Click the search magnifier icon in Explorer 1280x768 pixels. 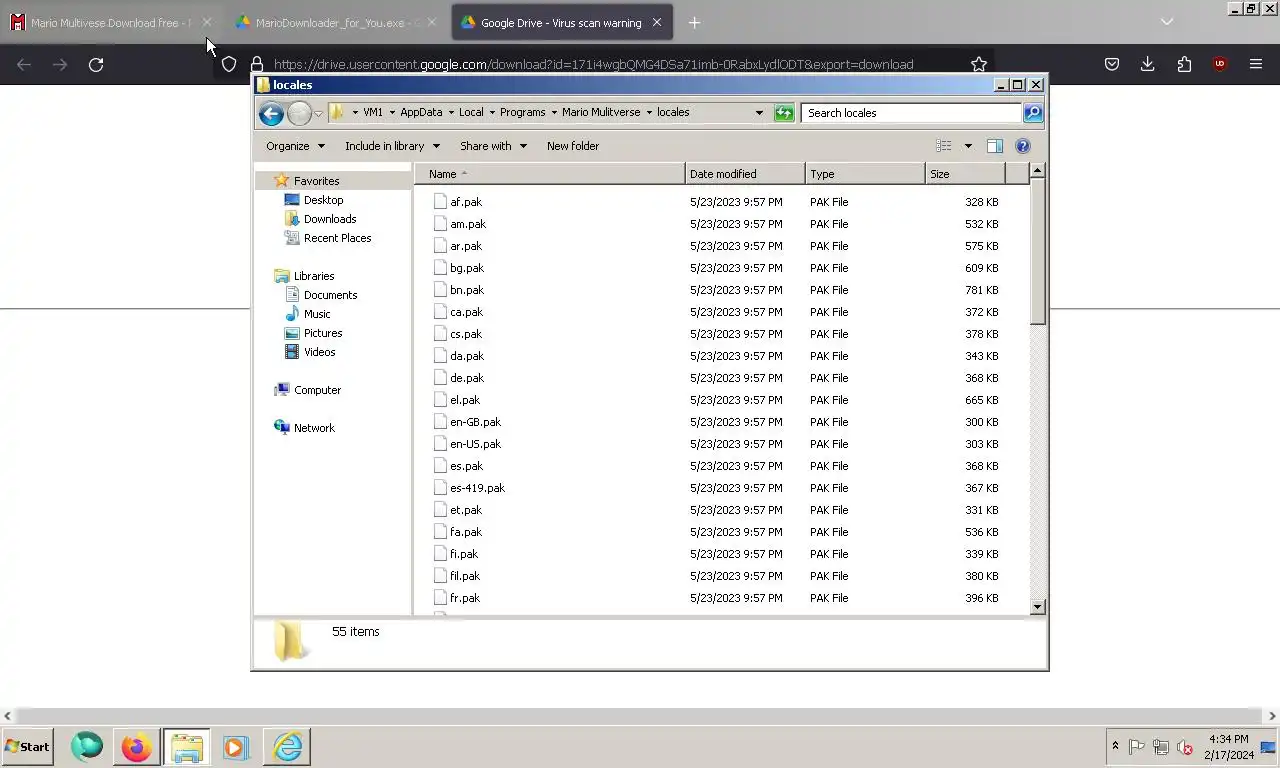pyautogui.click(x=1033, y=113)
